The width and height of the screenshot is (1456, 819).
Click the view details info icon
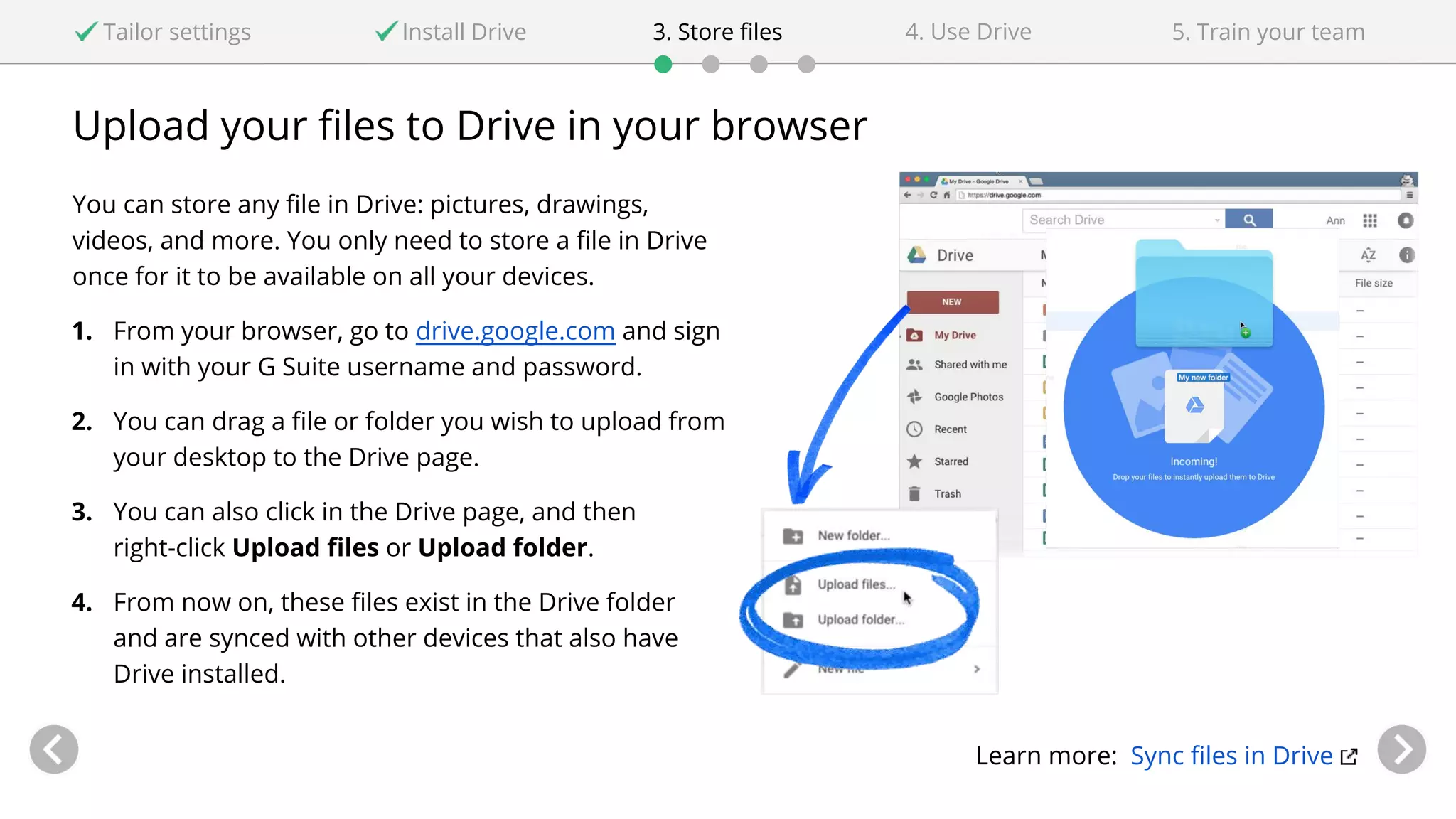(1407, 255)
